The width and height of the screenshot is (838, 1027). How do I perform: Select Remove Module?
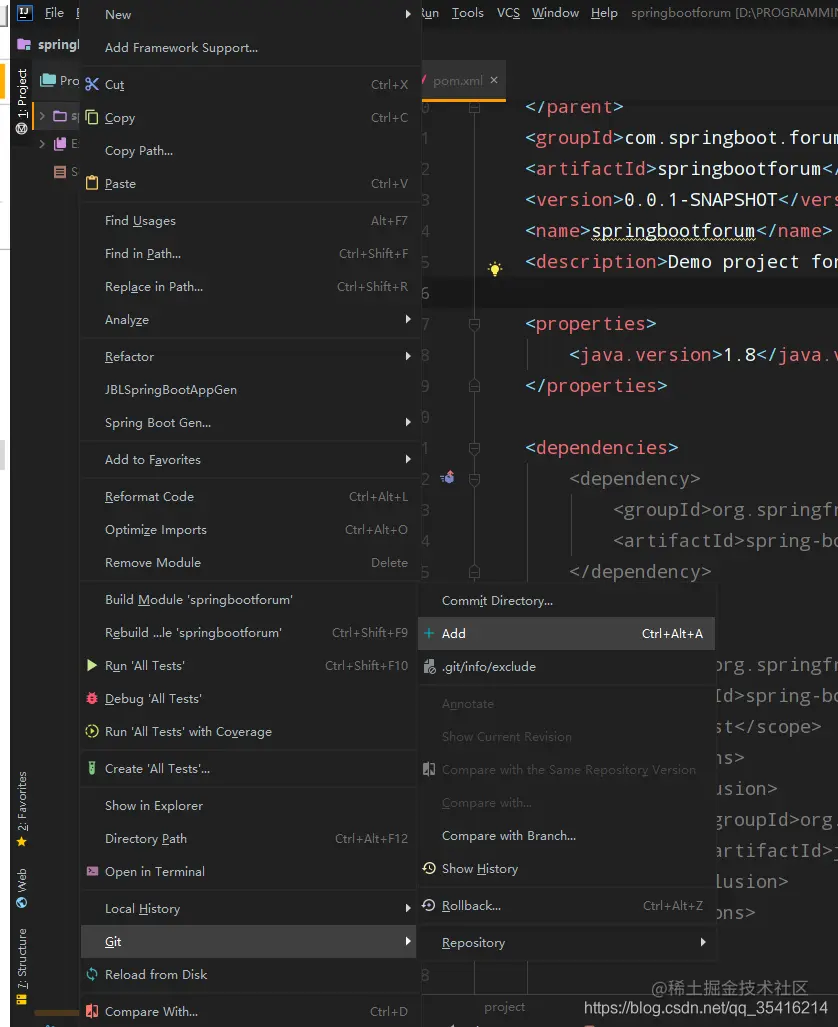click(248, 563)
